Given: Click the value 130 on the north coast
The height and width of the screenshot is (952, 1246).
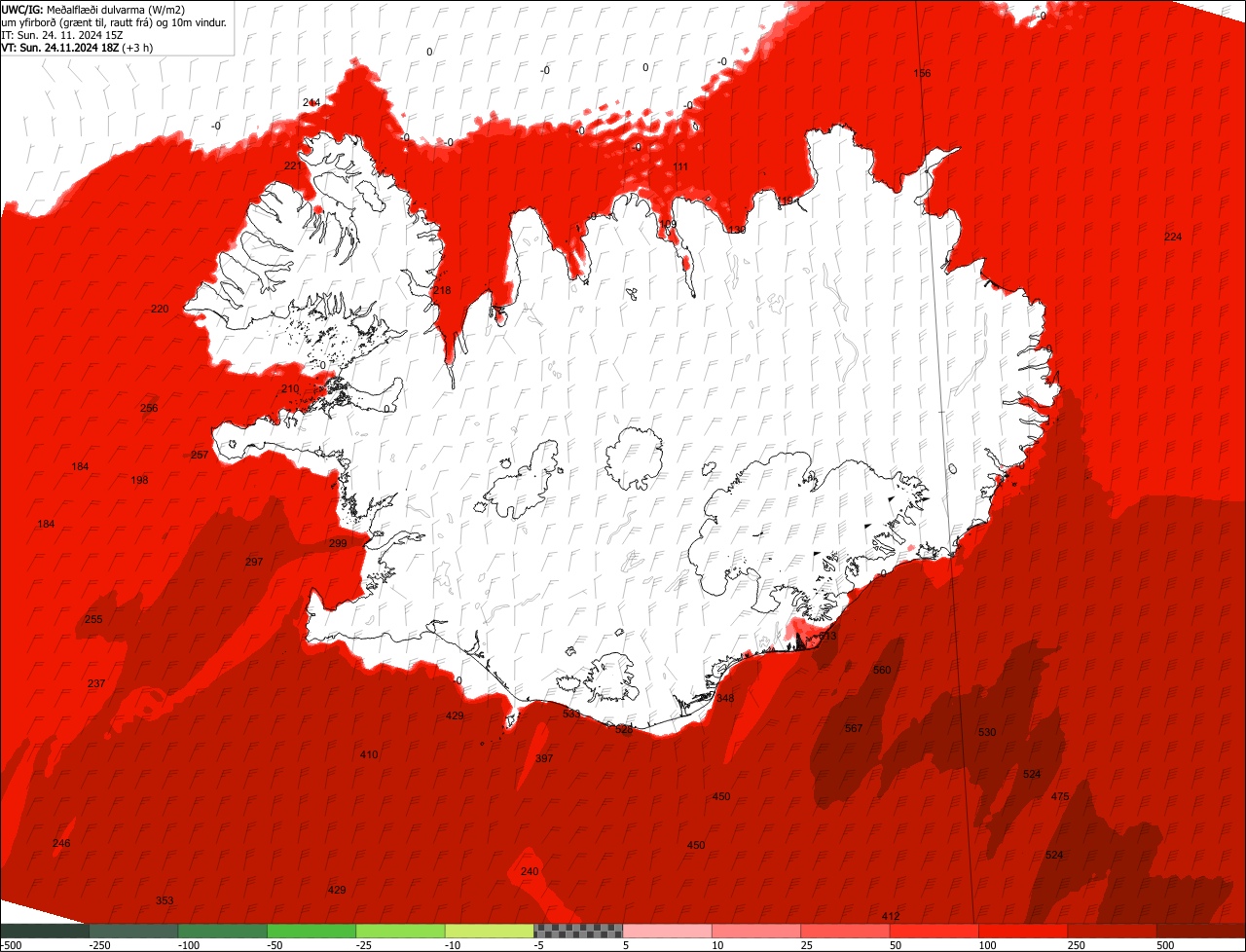Looking at the screenshot, I should click(x=736, y=231).
